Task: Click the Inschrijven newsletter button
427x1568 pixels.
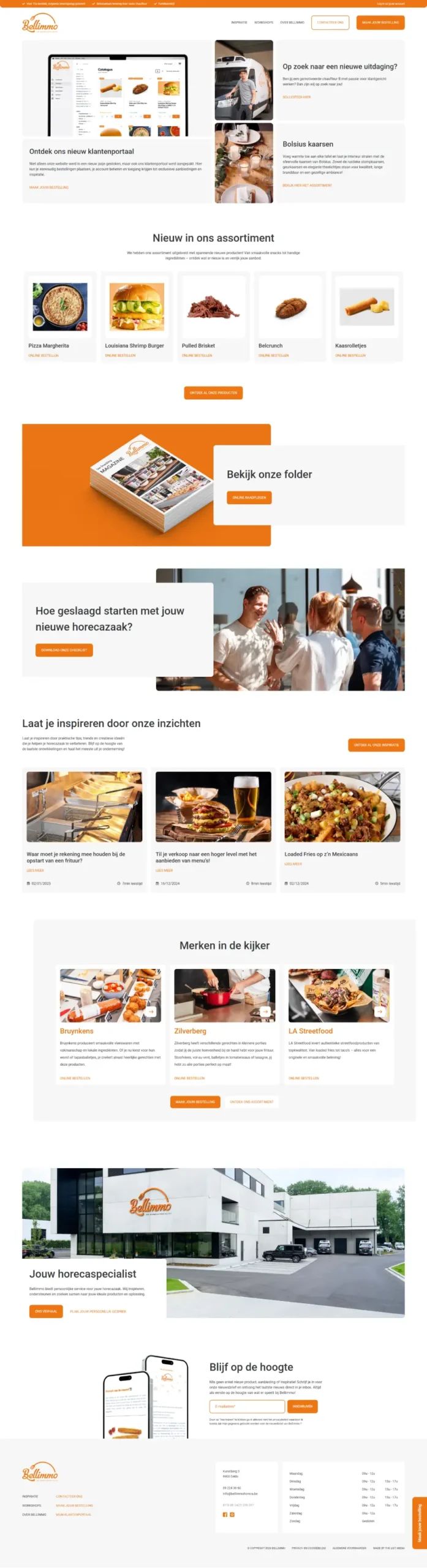Action: (x=303, y=1406)
